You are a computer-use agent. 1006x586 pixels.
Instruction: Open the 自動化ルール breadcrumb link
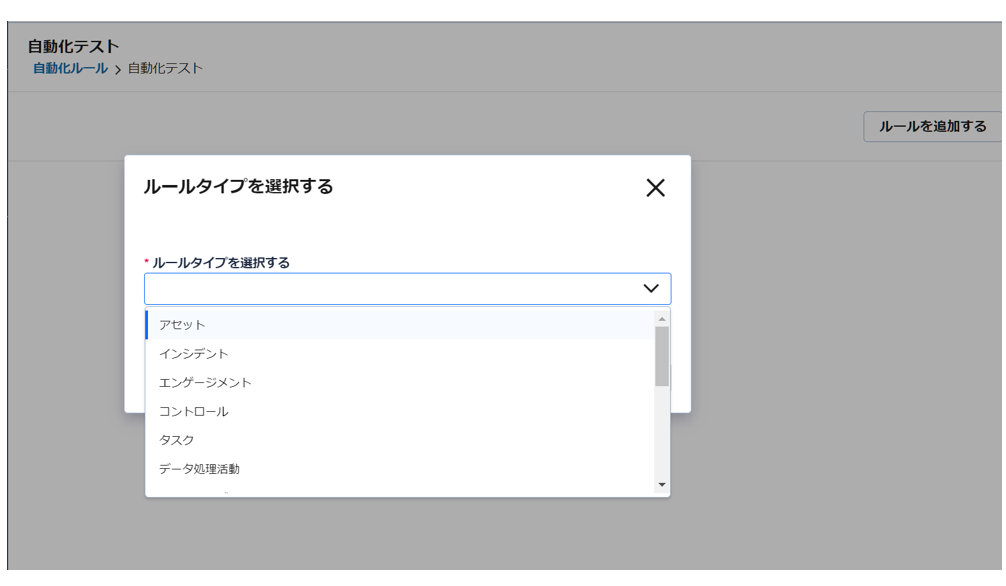click(71, 68)
